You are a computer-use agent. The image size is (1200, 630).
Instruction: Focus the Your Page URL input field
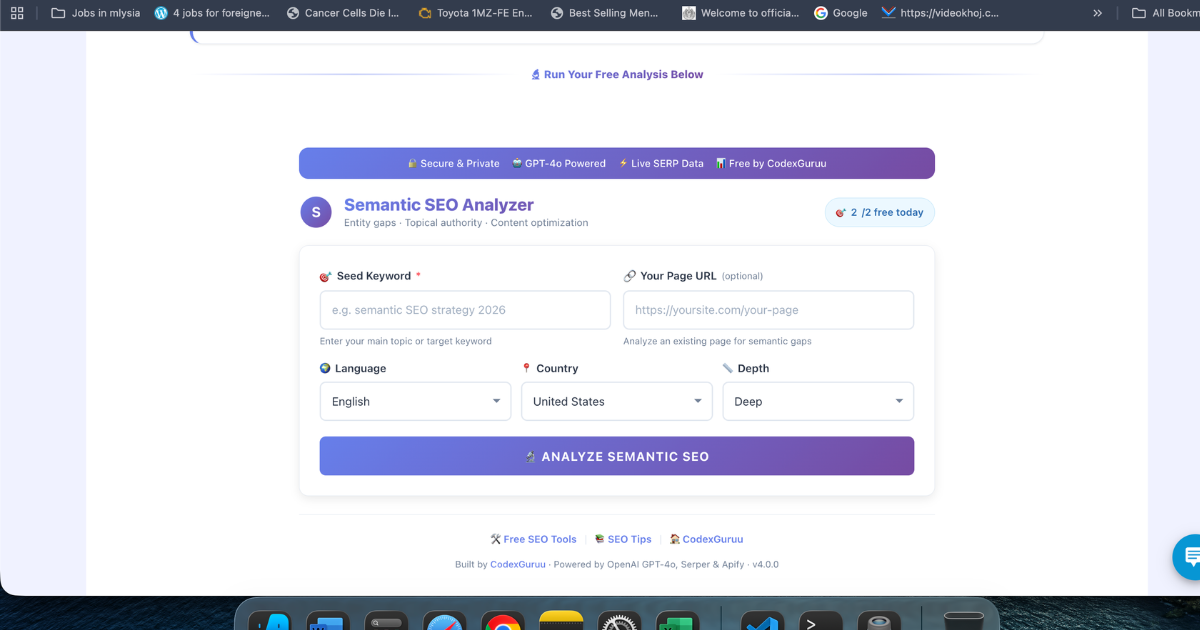pos(768,310)
